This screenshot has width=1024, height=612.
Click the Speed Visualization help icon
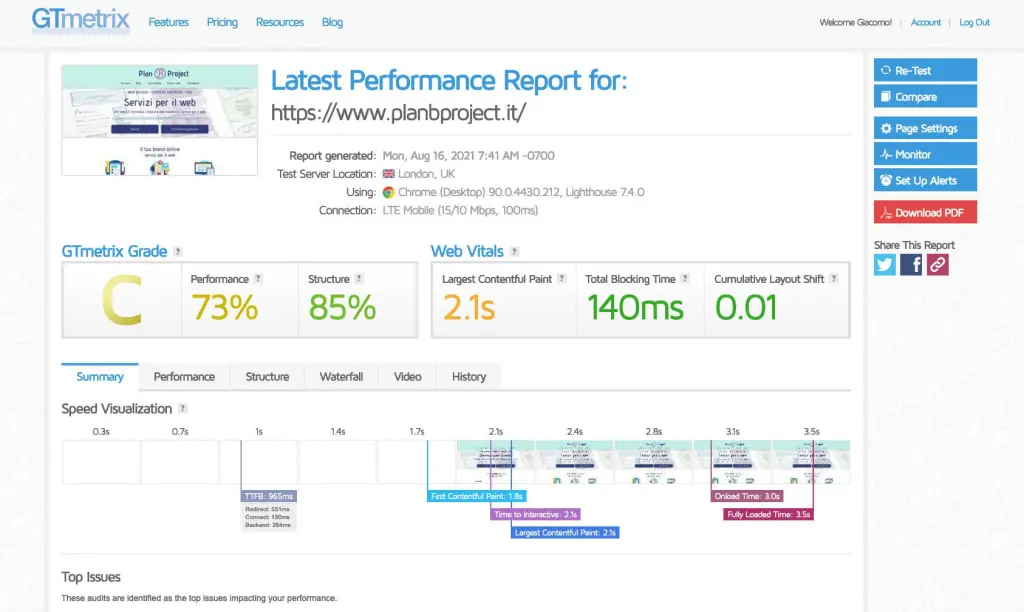tap(183, 409)
